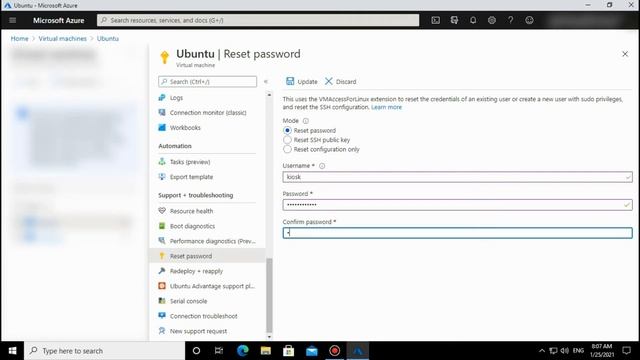This screenshot has width=640, height=360.
Task: Click the Azure global search bar
Action: tap(258, 20)
